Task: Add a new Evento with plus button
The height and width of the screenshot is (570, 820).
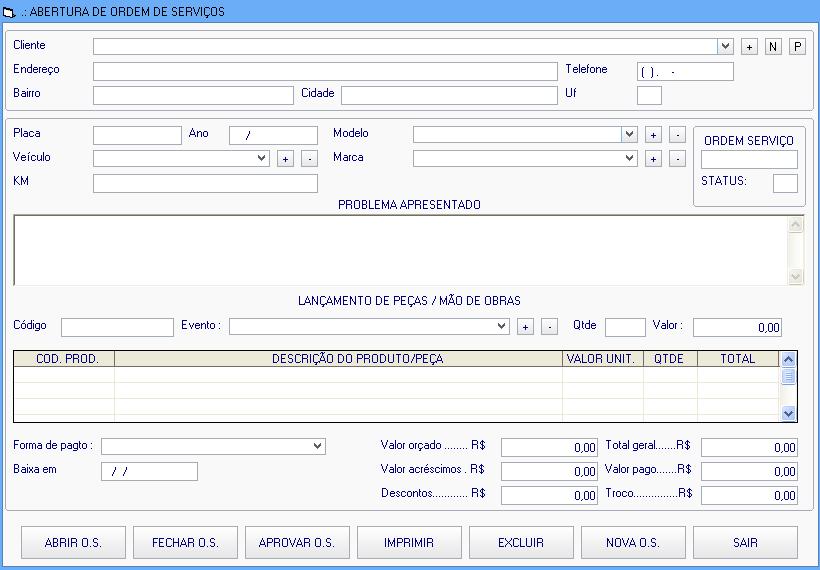Action: (x=525, y=327)
